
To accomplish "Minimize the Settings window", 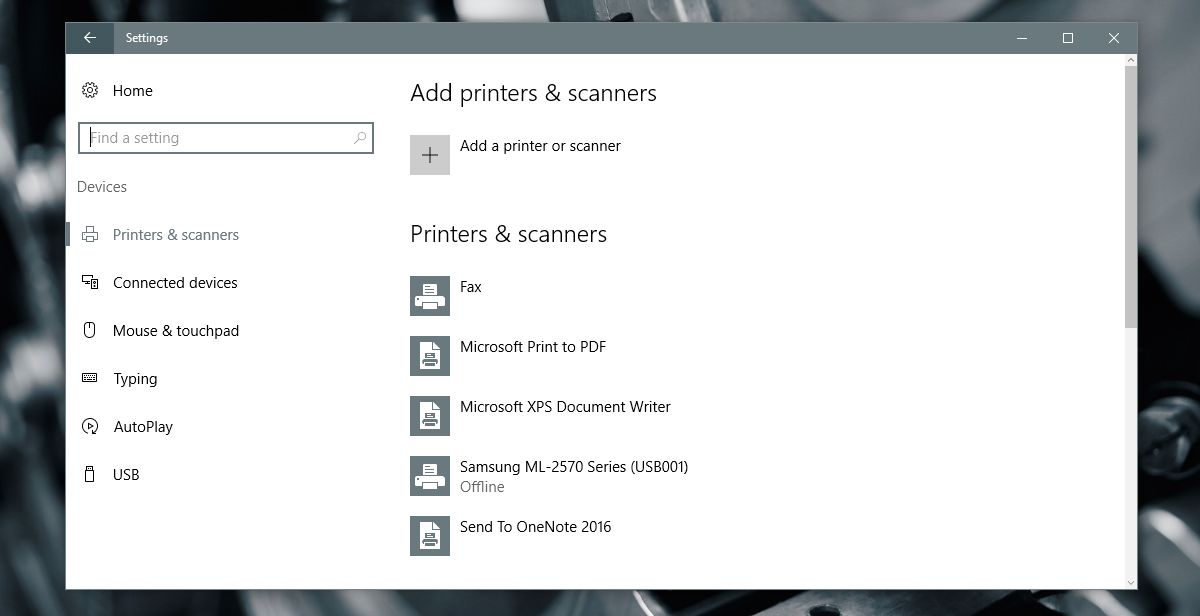I will tap(1022, 38).
